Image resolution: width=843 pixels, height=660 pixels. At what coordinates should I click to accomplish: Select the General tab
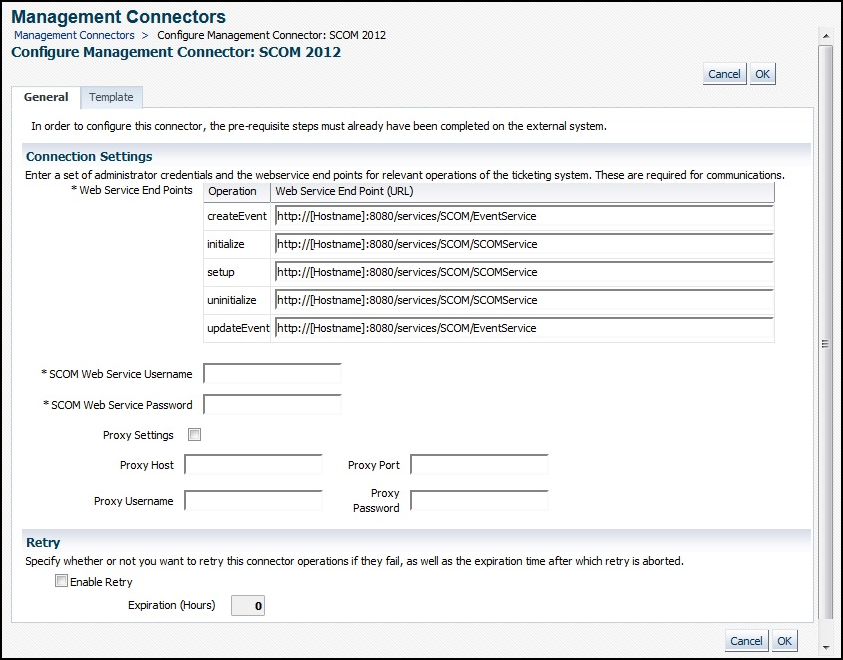click(x=46, y=97)
